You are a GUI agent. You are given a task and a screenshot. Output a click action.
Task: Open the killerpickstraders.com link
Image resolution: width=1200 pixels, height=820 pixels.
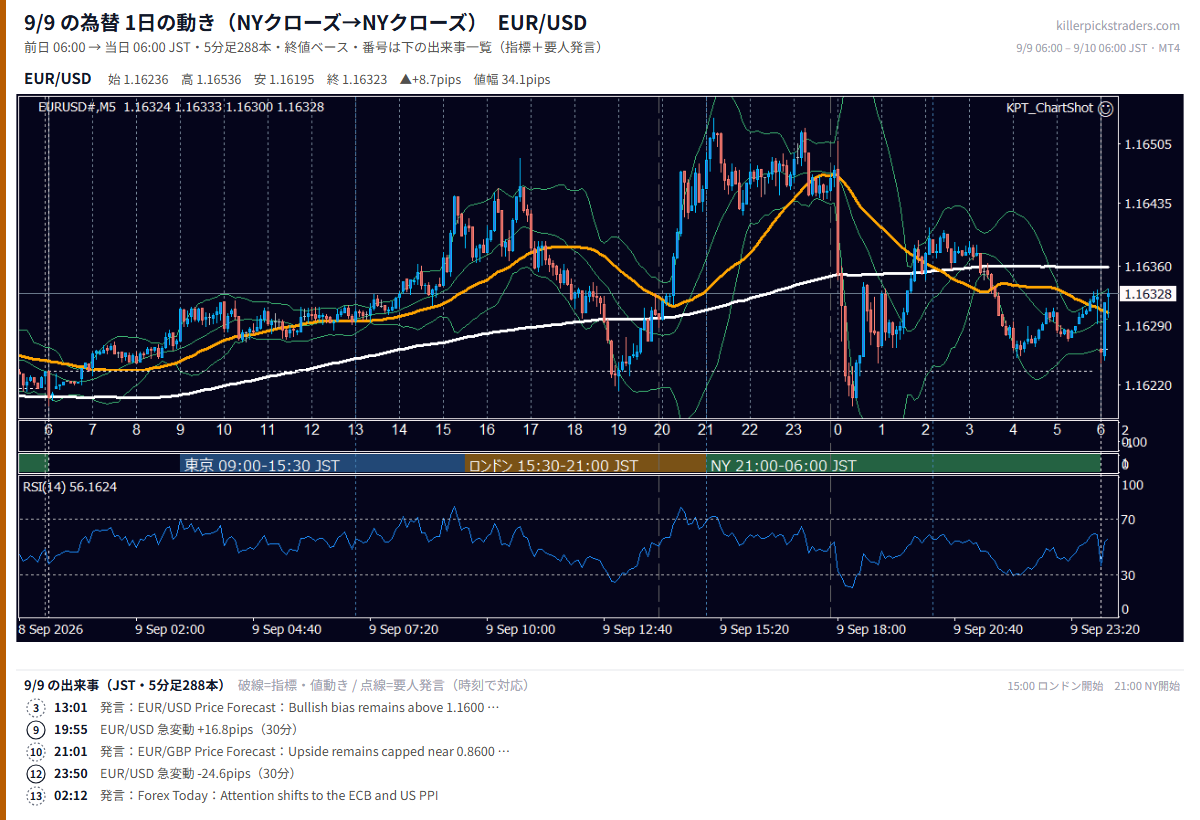click(x=1117, y=25)
